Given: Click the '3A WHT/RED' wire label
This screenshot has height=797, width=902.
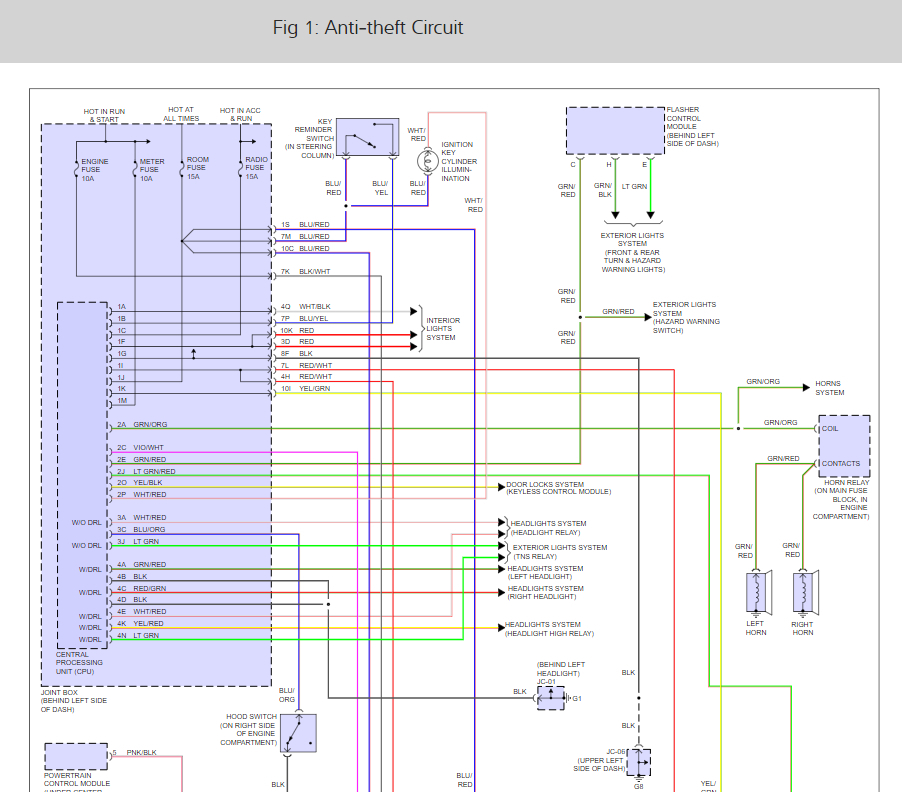Looking at the screenshot, I should click(x=142, y=517).
